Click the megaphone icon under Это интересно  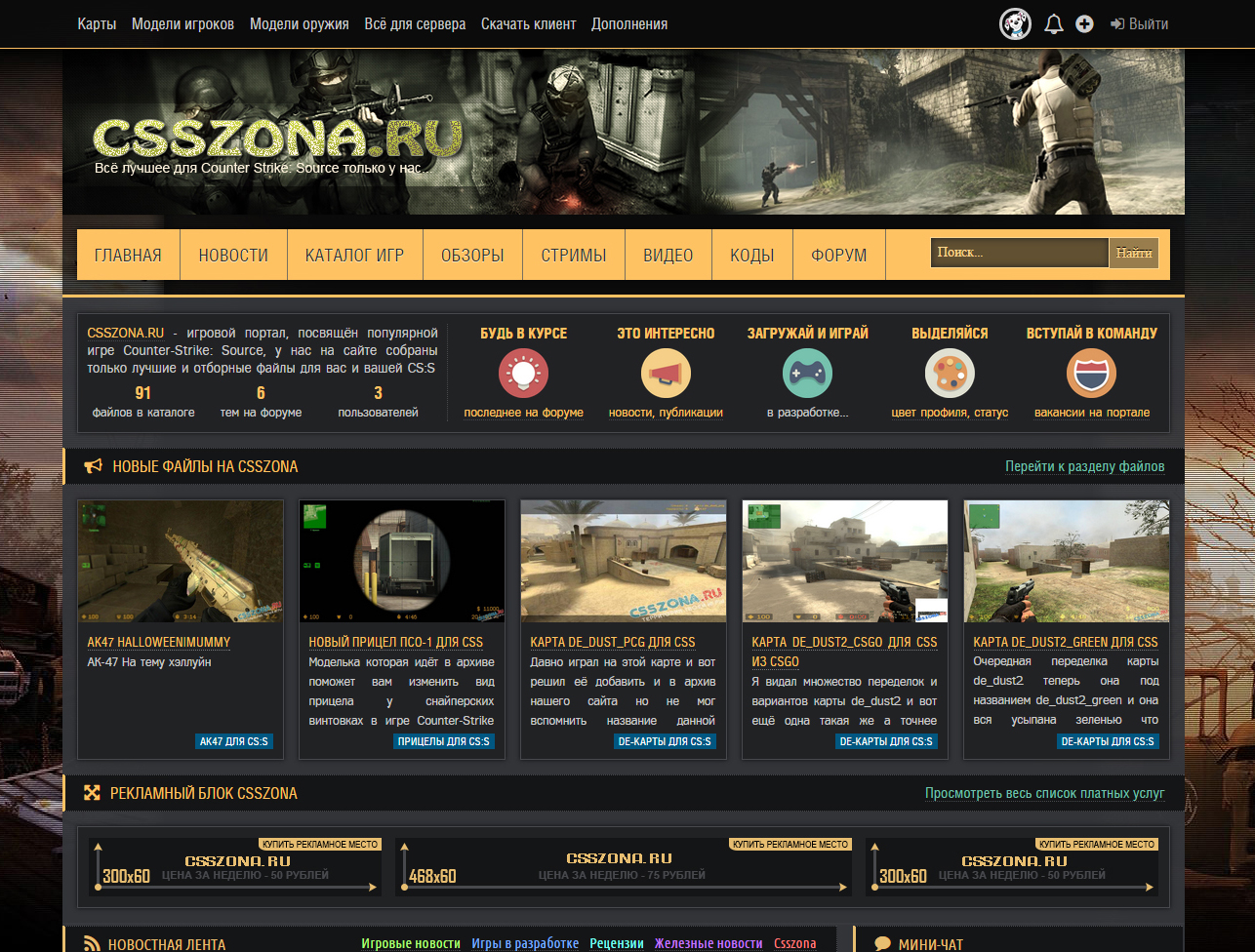click(x=666, y=374)
